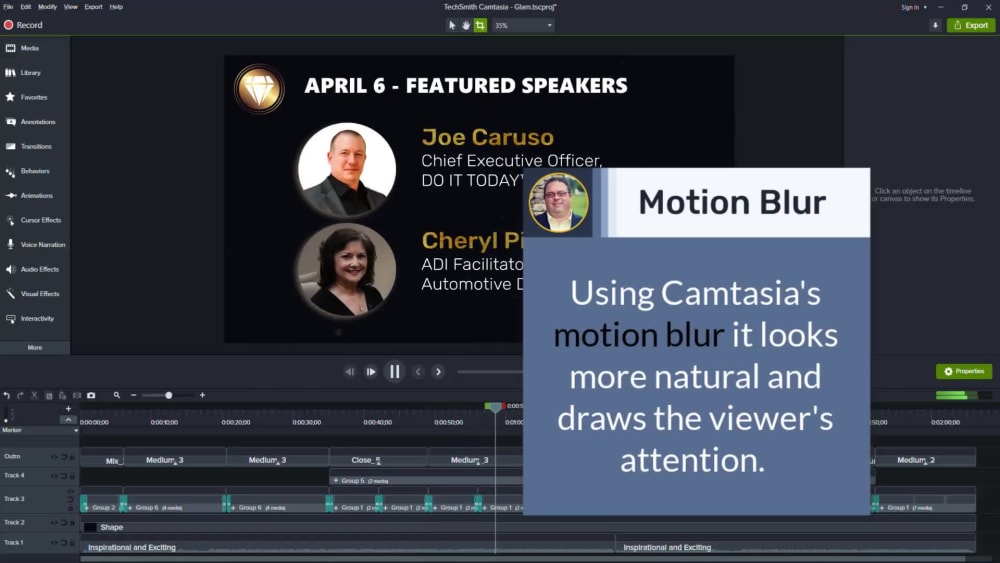The image size is (1000, 563).
Task: Open the Edit menu
Action: tap(26, 7)
